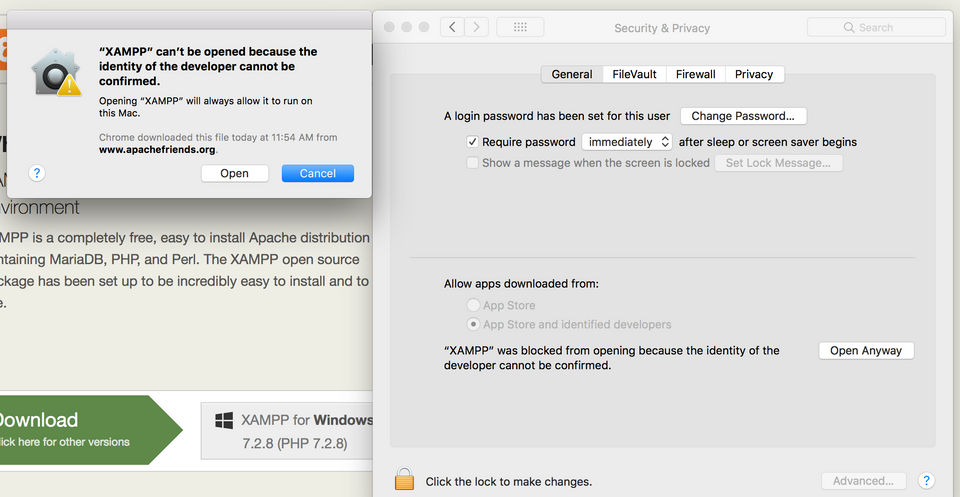Viewport: 960px width, 497px height.
Task: Go back with the left chevron button
Action: pos(453,27)
